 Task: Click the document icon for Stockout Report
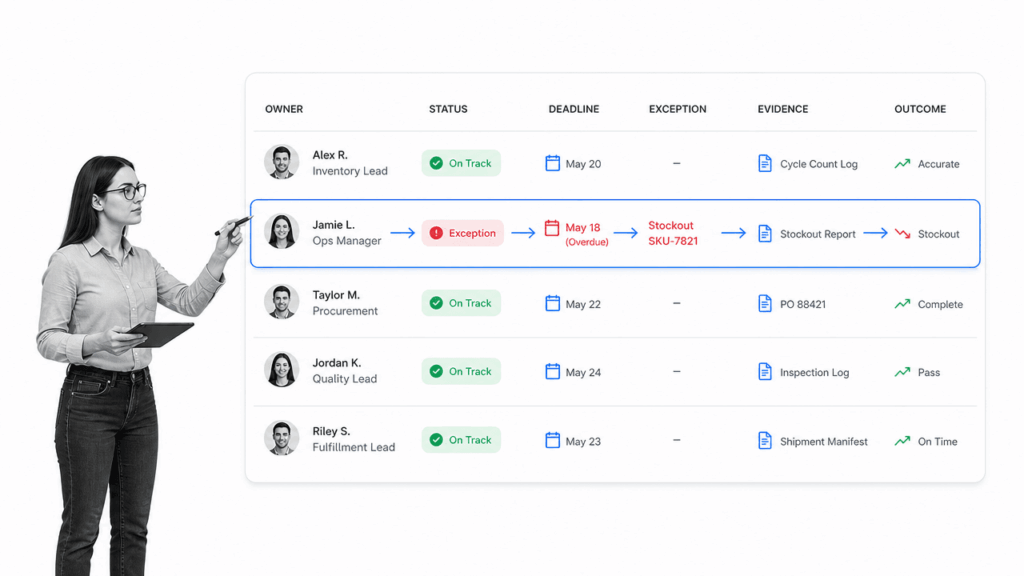(x=765, y=233)
